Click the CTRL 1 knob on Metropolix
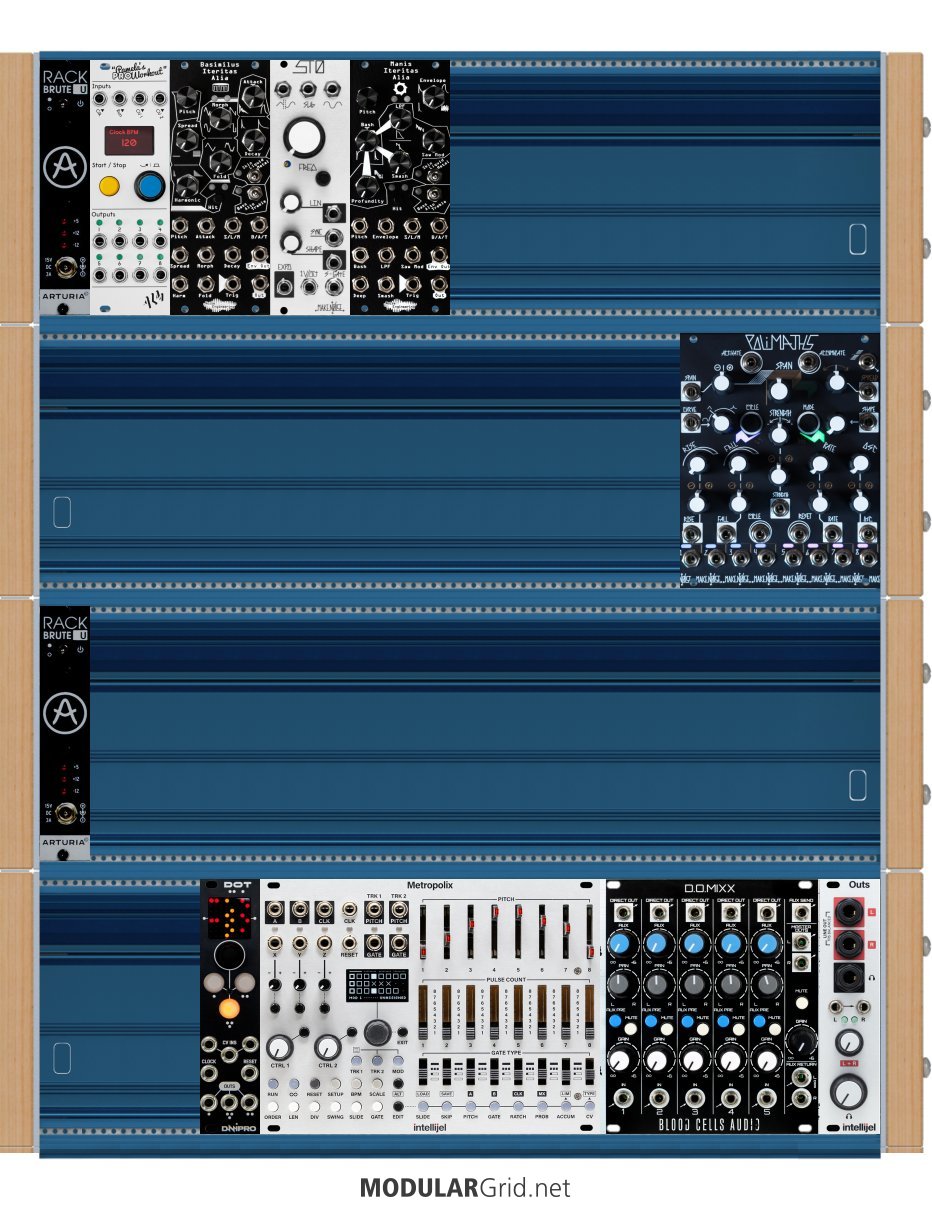This screenshot has height=1209, width=932. [281, 1046]
